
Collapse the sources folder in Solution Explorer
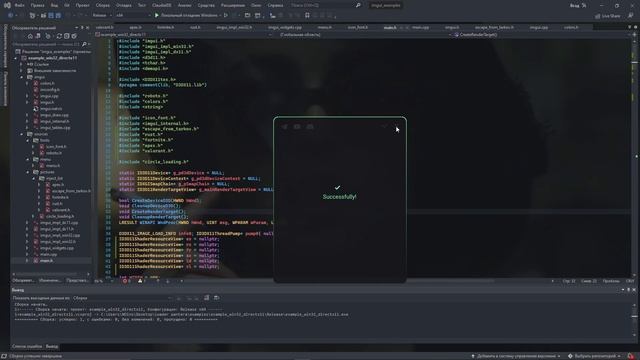(22, 134)
